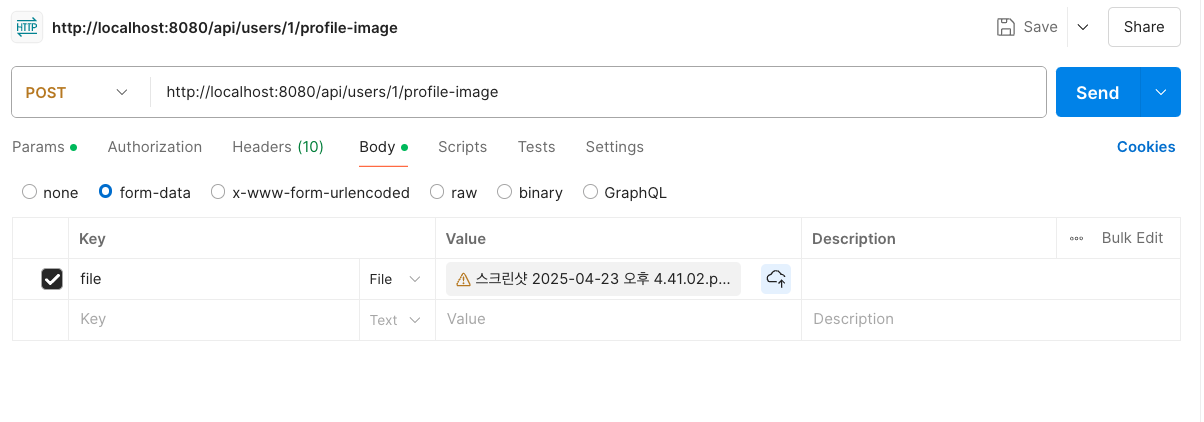The width and height of the screenshot is (1204, 422).
Task: Click the HTTP request type icon
Action: point(27,27)
